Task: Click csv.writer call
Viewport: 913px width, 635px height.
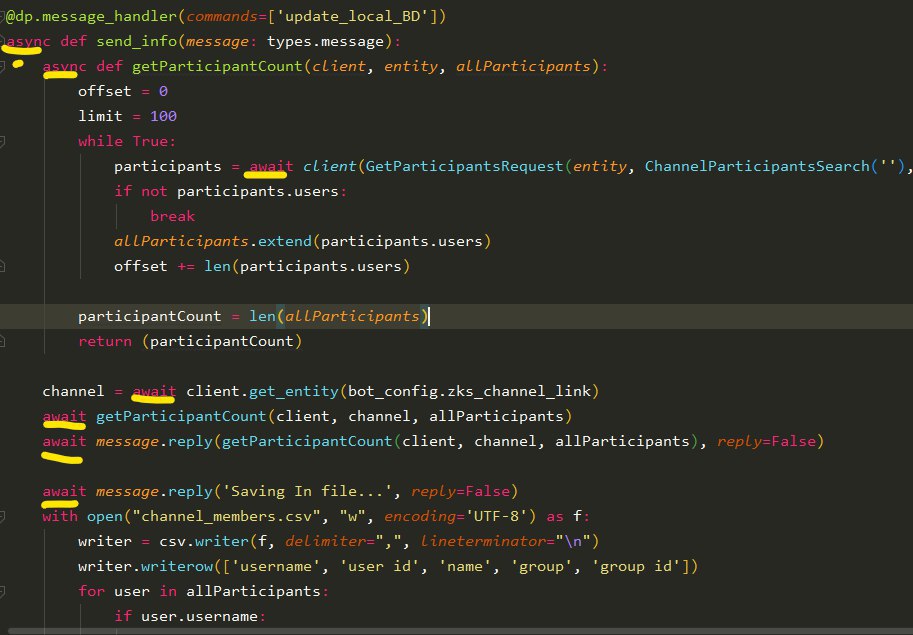Action: [x=204, y=541]
